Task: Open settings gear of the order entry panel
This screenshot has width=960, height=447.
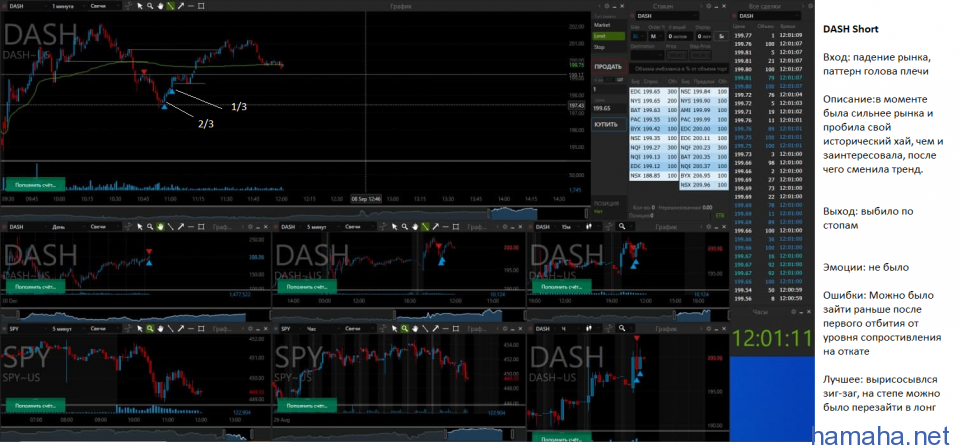Action: coord(607,6)
